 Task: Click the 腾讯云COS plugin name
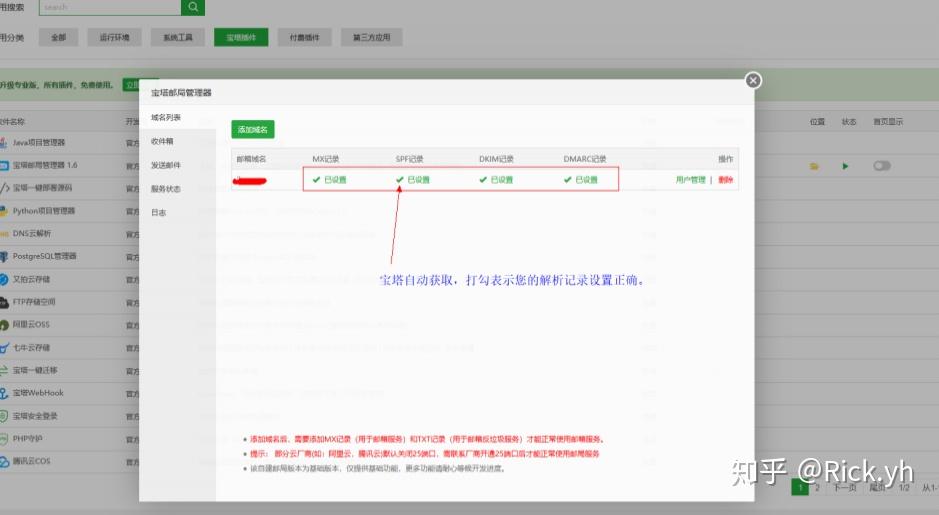pos(31,461)
